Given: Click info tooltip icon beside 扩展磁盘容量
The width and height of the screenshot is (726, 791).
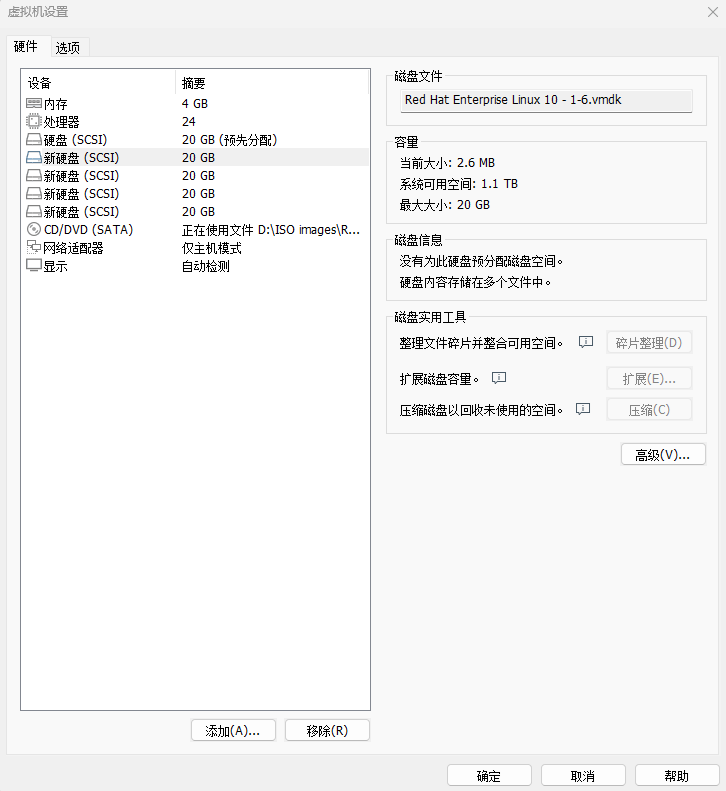Looking at the screenshot, I should click(x=500, y=378).
